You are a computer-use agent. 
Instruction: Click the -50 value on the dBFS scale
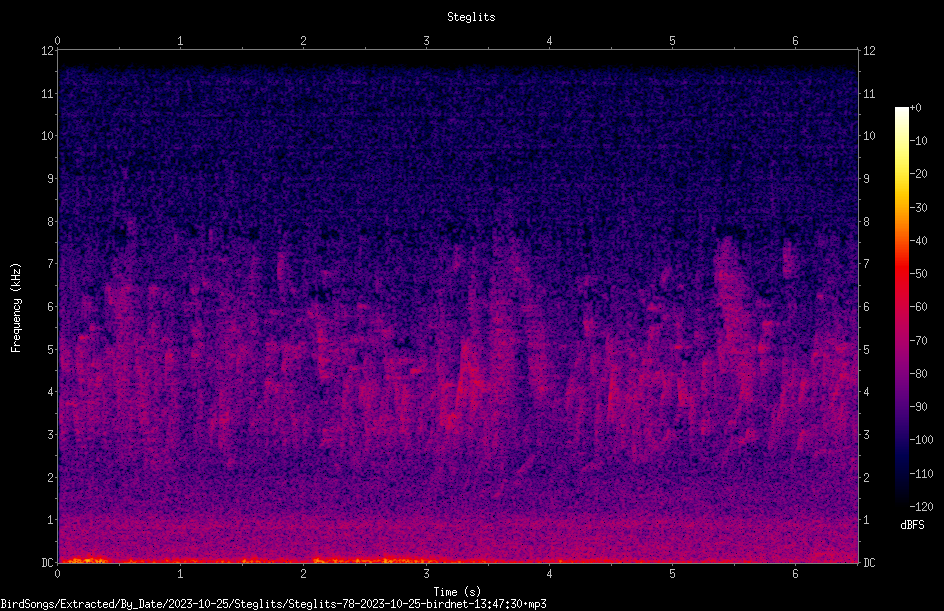(x=919, y=274)
